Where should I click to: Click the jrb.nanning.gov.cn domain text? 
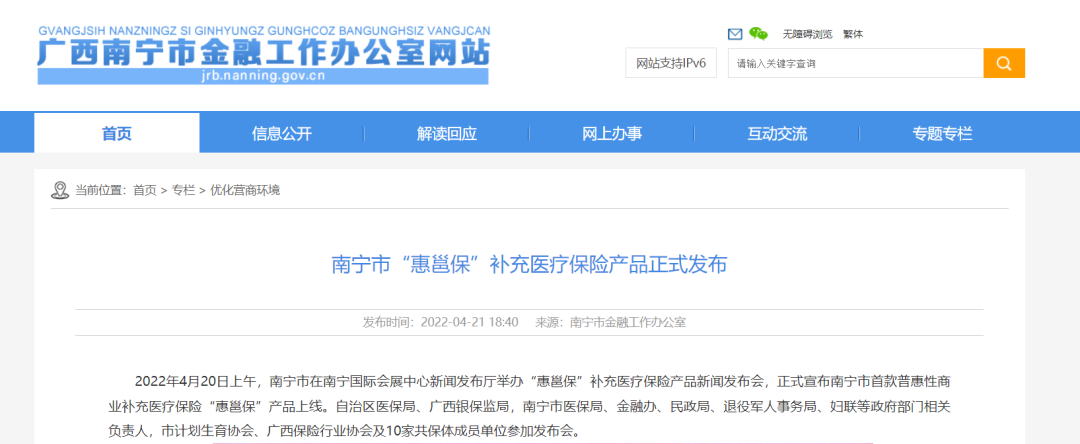[x=263, y=76]
